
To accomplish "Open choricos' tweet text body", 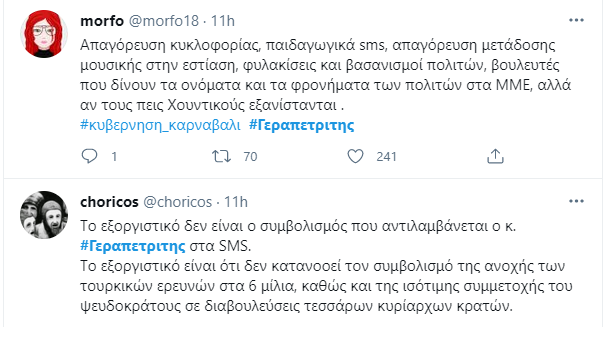I will pyautogui.click(x=326, y=266).
